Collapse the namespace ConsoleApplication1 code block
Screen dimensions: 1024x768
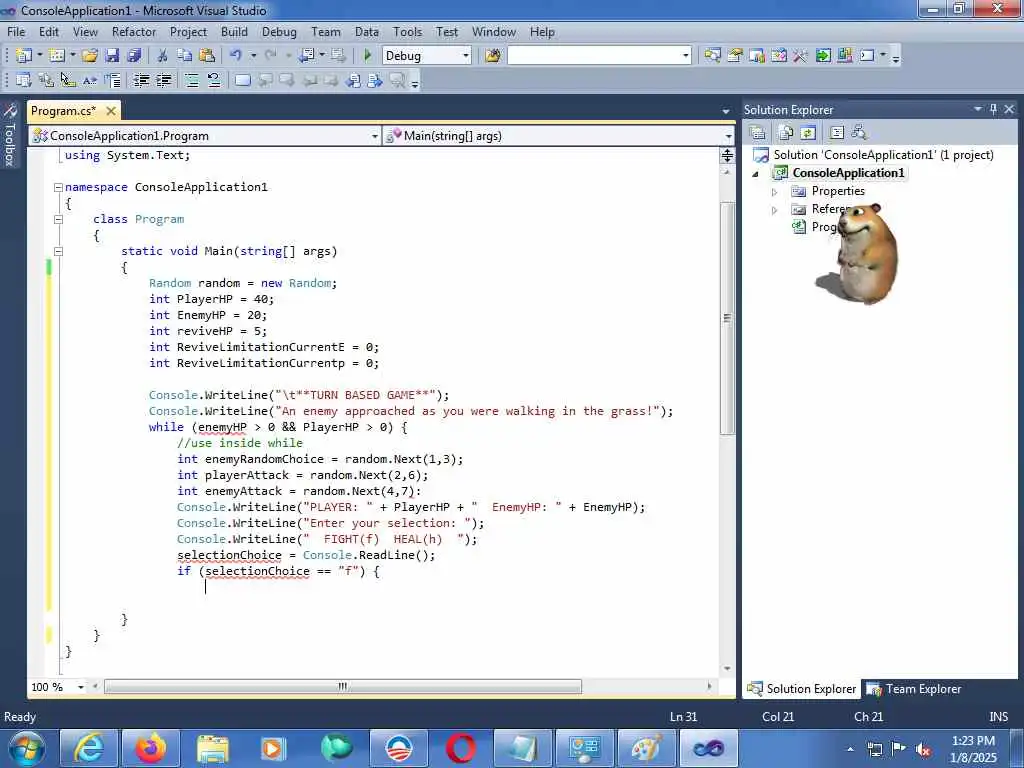coord(58,187)
